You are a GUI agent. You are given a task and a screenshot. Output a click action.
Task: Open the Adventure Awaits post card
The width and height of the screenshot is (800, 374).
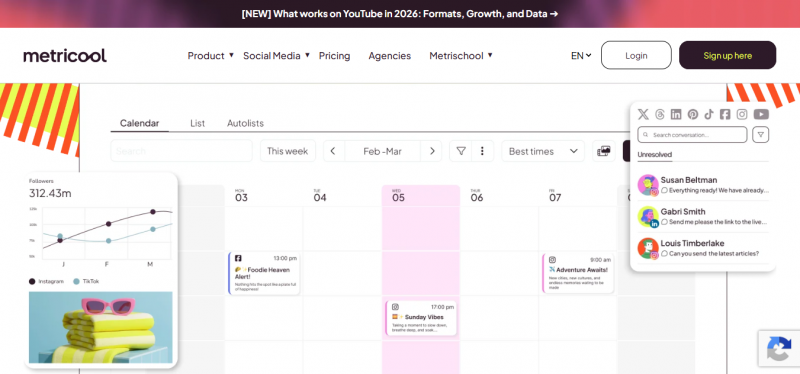(578, 273)
